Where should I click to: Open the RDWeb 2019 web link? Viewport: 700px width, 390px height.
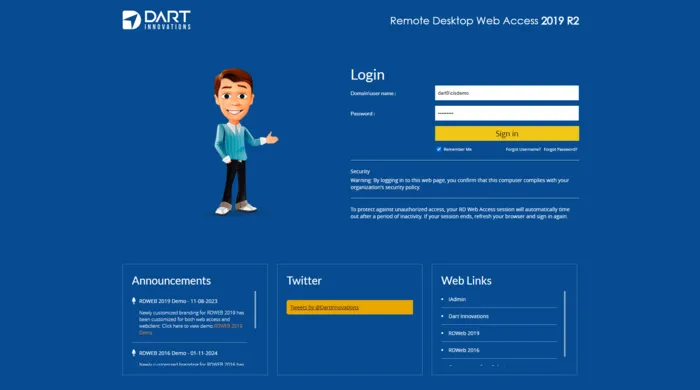[464, 333]
